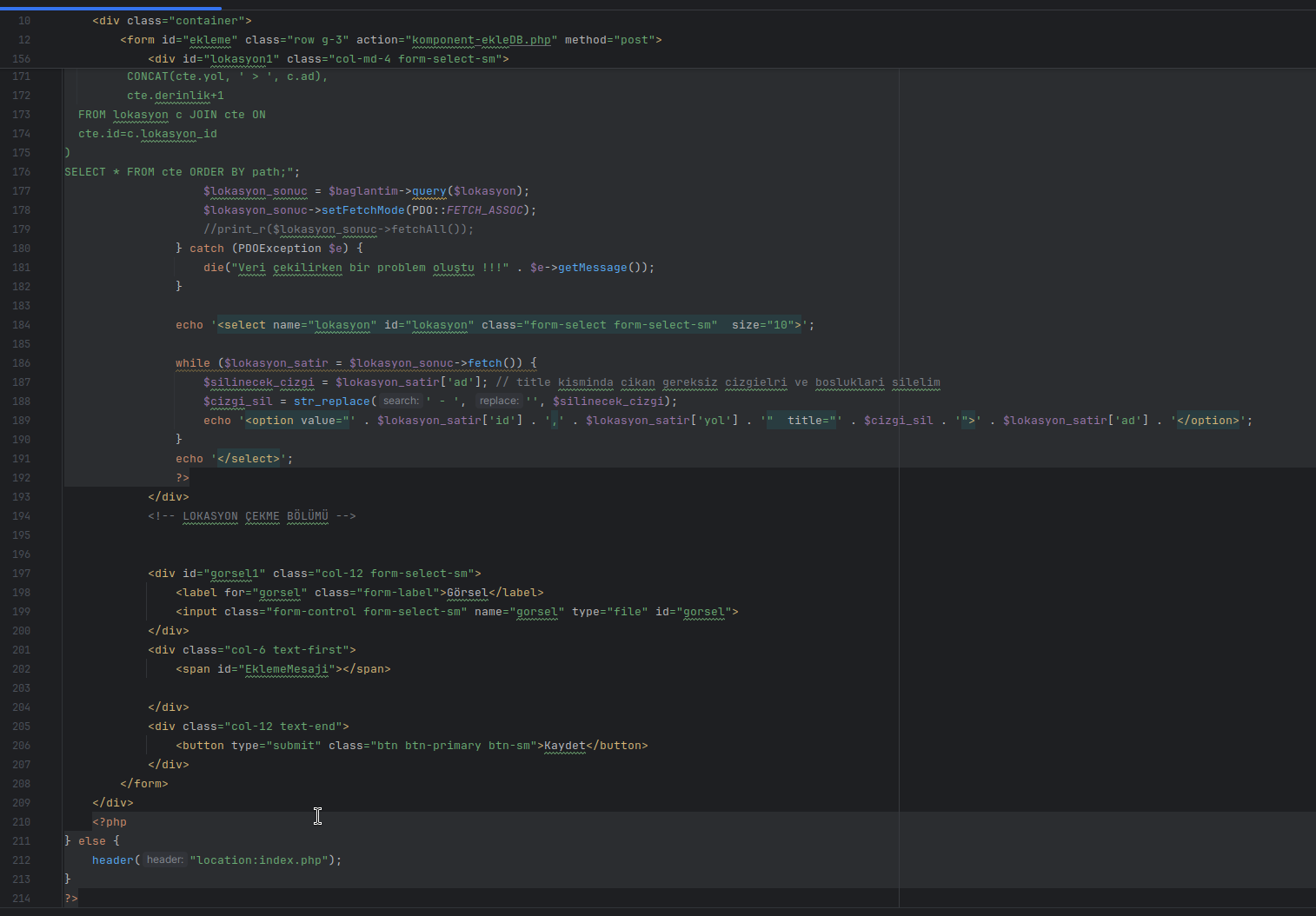Click the //print_r commented-out line

coord(339,229)
